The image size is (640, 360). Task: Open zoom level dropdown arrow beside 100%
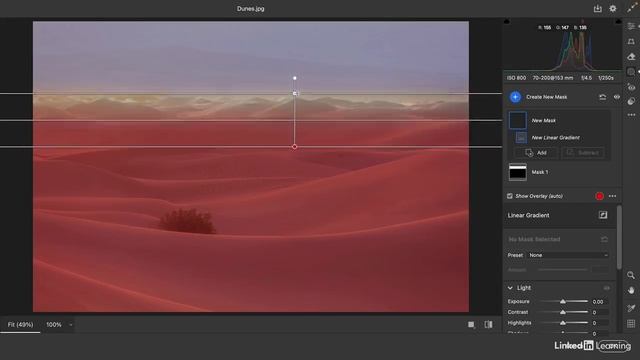(x=71, y=325)
